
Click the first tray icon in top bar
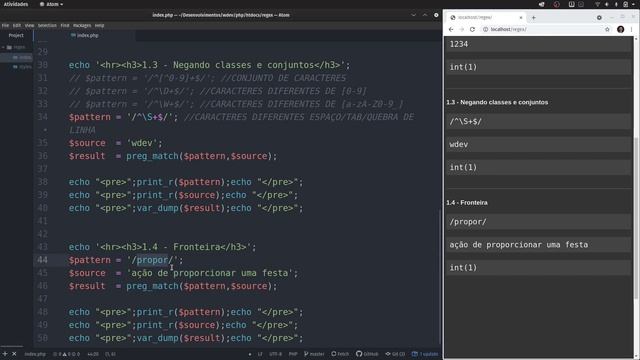(x=542, y=4)
